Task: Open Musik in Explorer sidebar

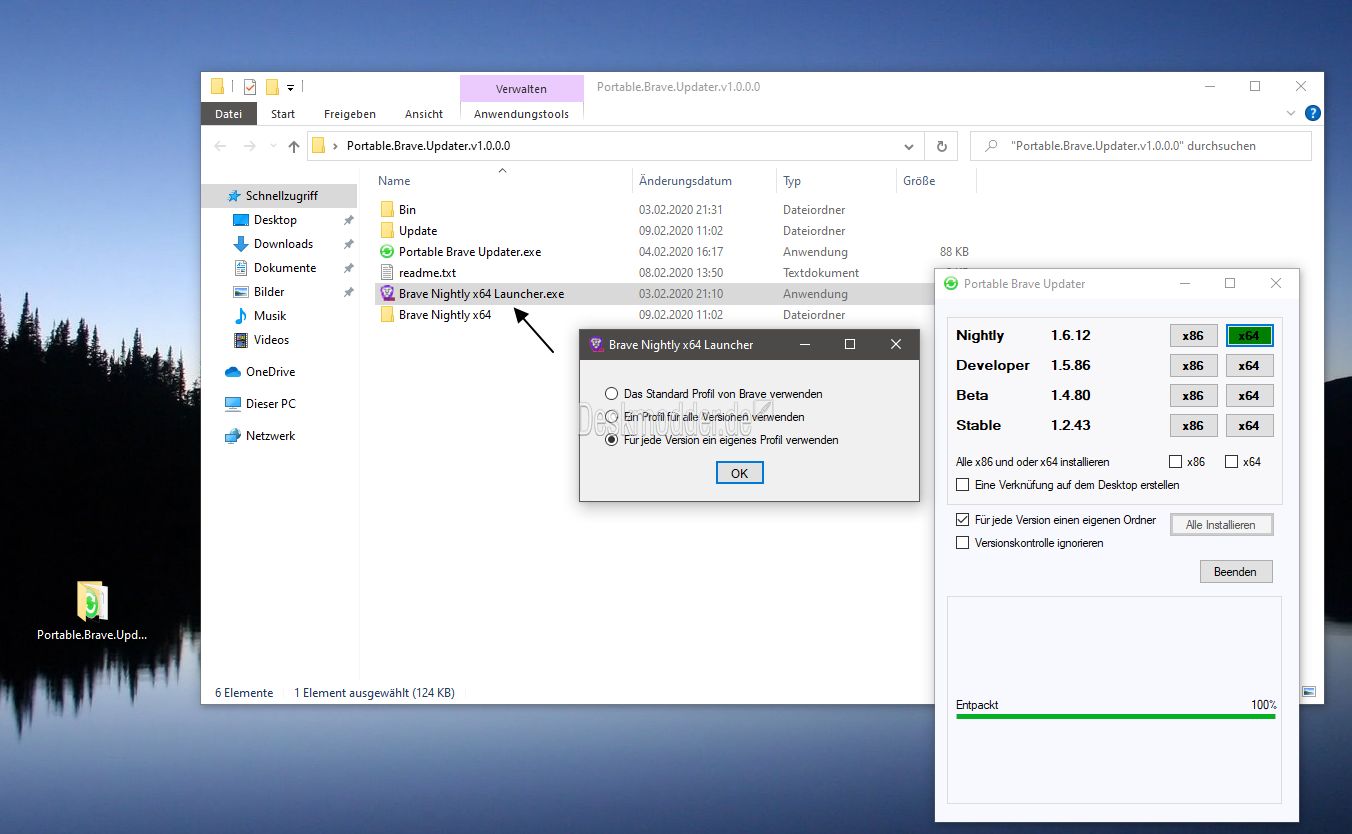Action: click(x=270, y=316)
